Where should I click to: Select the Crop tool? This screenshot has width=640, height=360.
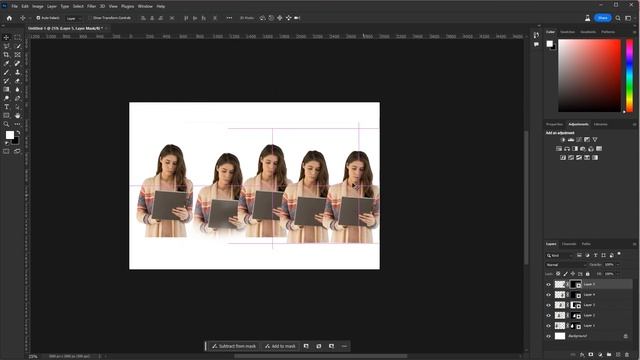tap(6, 55)
